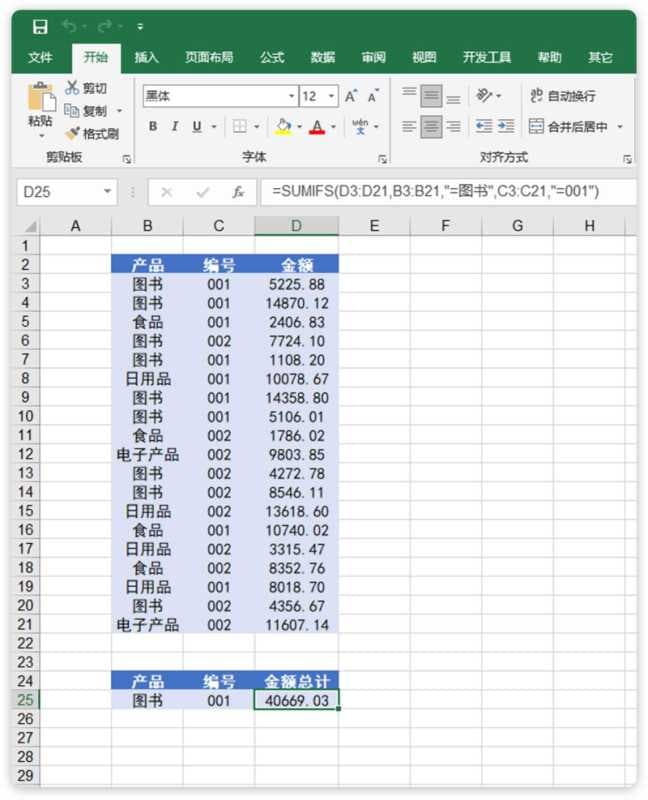Image resolution: width=648 pixels, height=800 pixels.
Task: Click the decrease indent icon
Action: pyautogui.click(x=484, y=126)
